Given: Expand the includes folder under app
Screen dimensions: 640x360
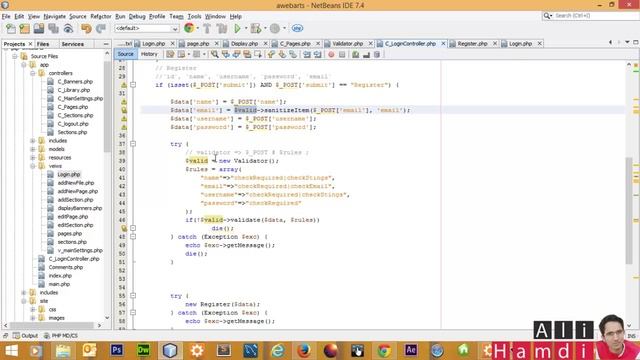Looking at the screenshot, I should [33, 141].
